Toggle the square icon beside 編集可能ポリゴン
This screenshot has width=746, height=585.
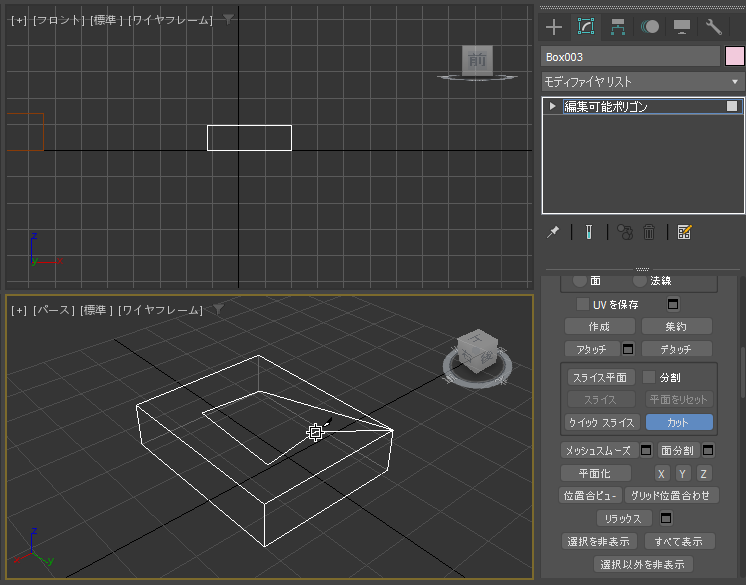[732, 106]
